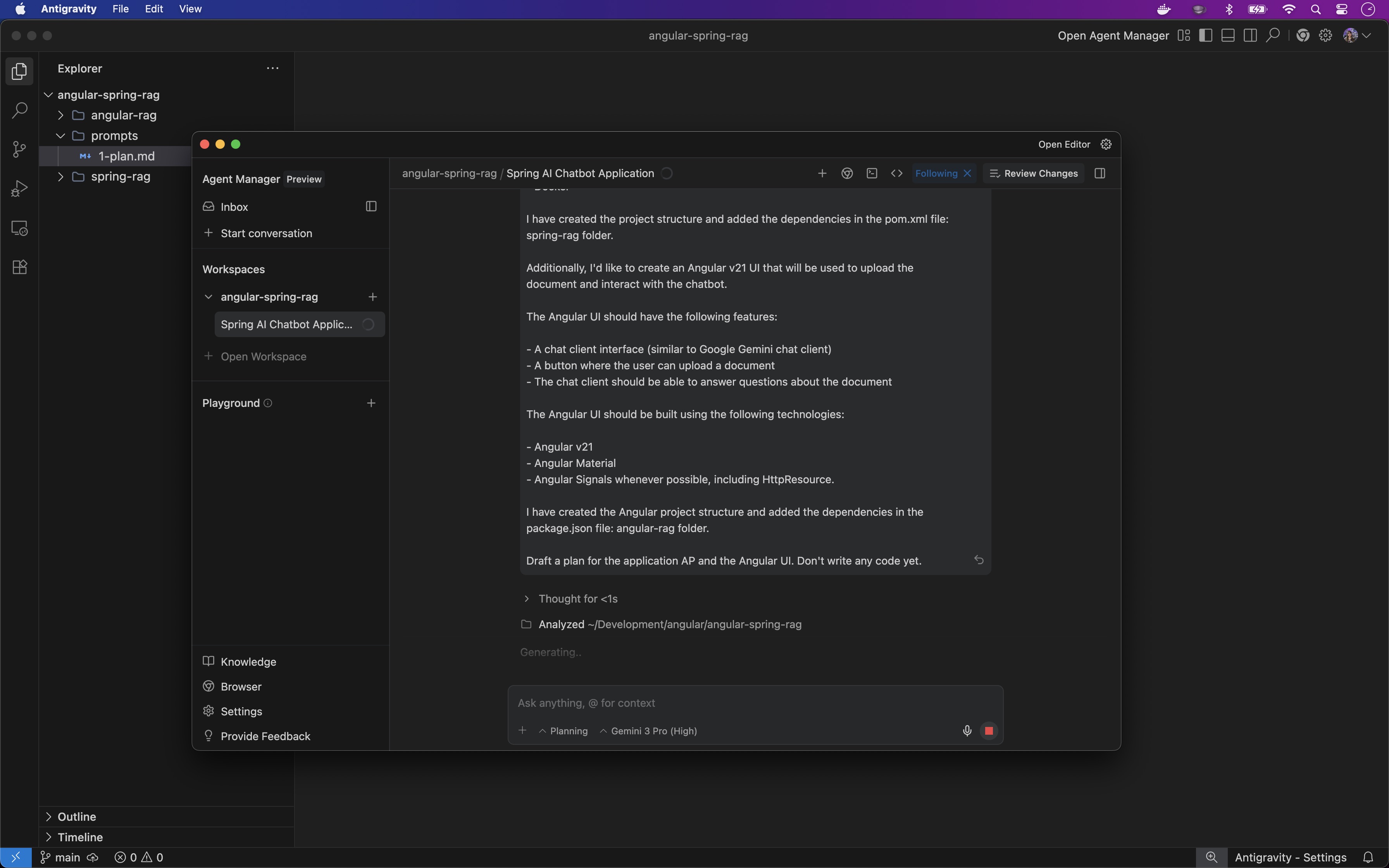Image resolution: width=1389 pixels, height=868 pixels.
Task: Toggle the primary sidebar layout icon
Action: 1205,36
